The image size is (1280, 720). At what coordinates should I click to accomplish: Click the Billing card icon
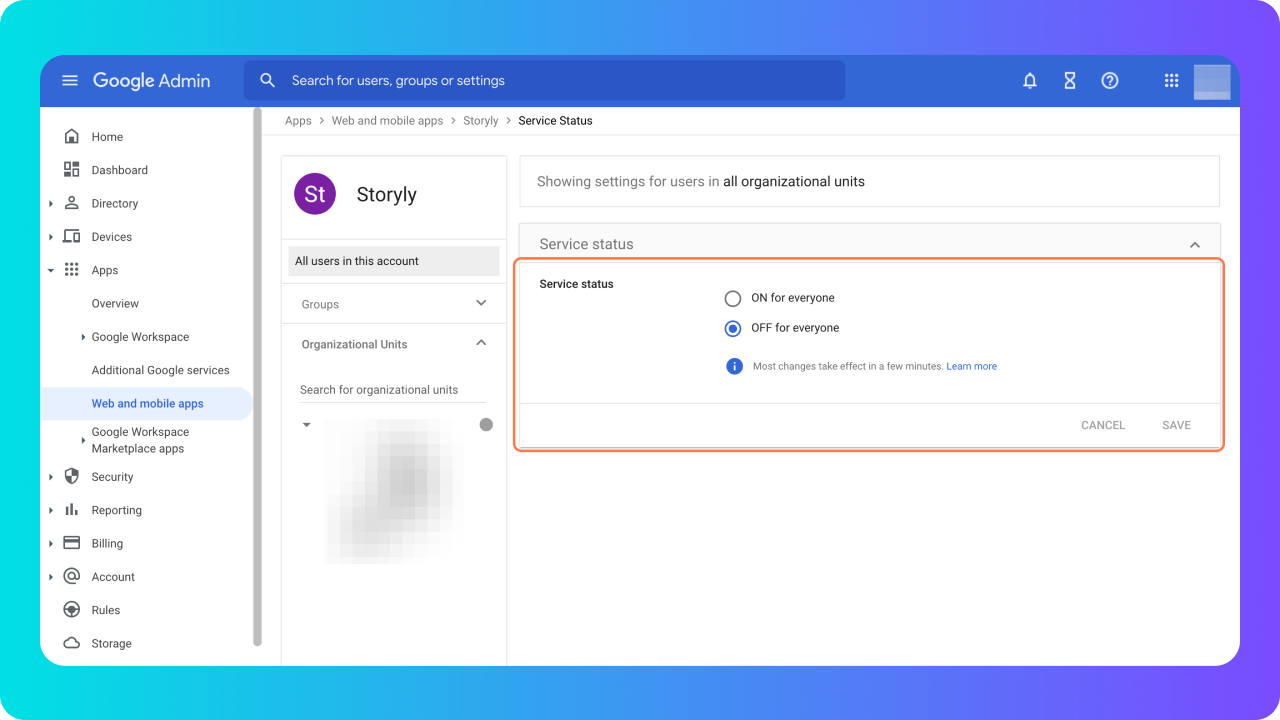pos(71,543)
